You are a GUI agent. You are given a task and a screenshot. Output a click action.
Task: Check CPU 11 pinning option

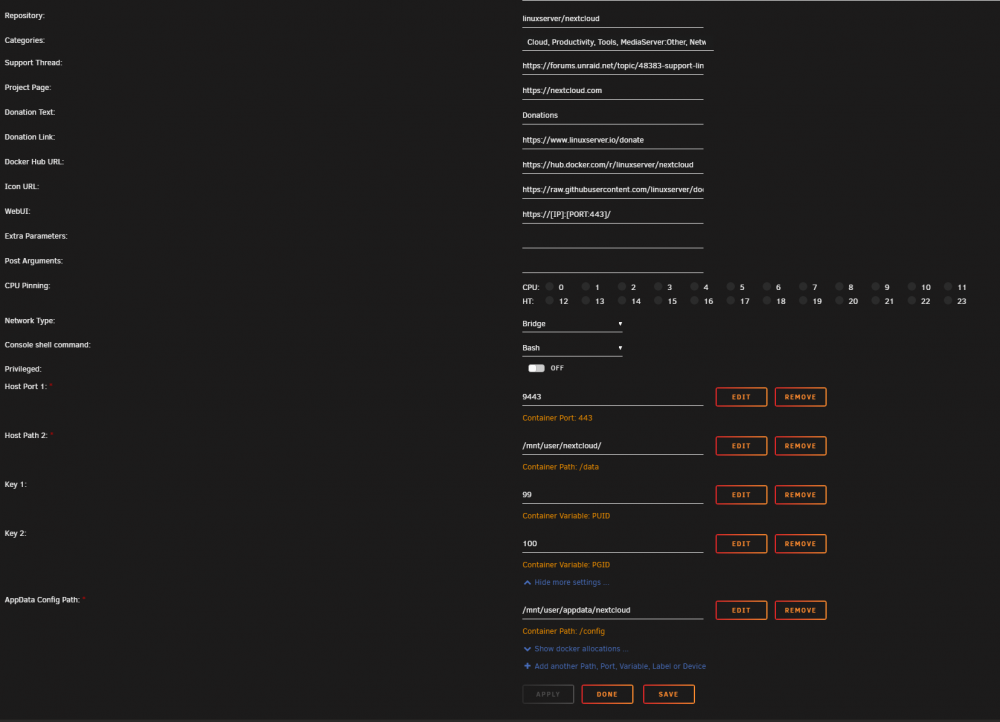[948, 287]
